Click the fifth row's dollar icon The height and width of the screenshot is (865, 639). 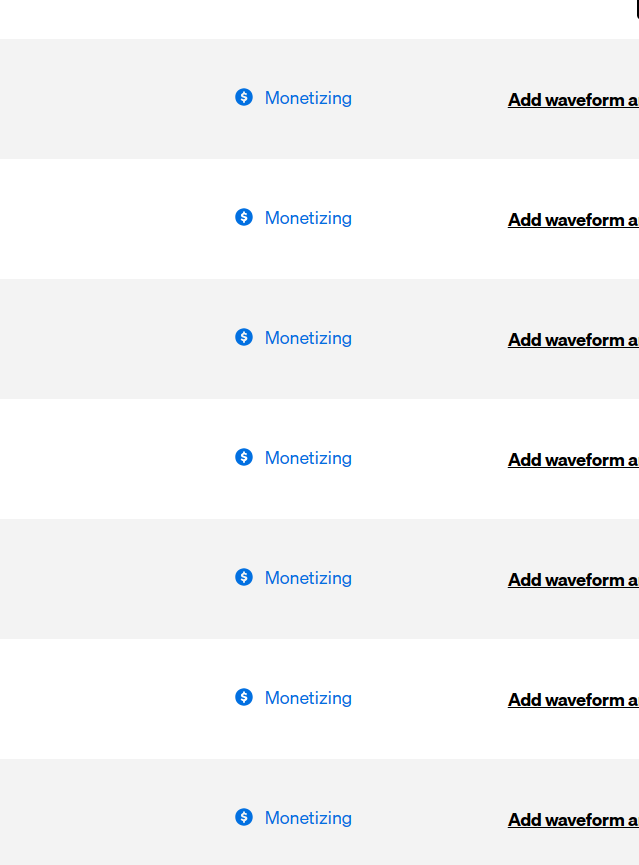pos(244,577)
